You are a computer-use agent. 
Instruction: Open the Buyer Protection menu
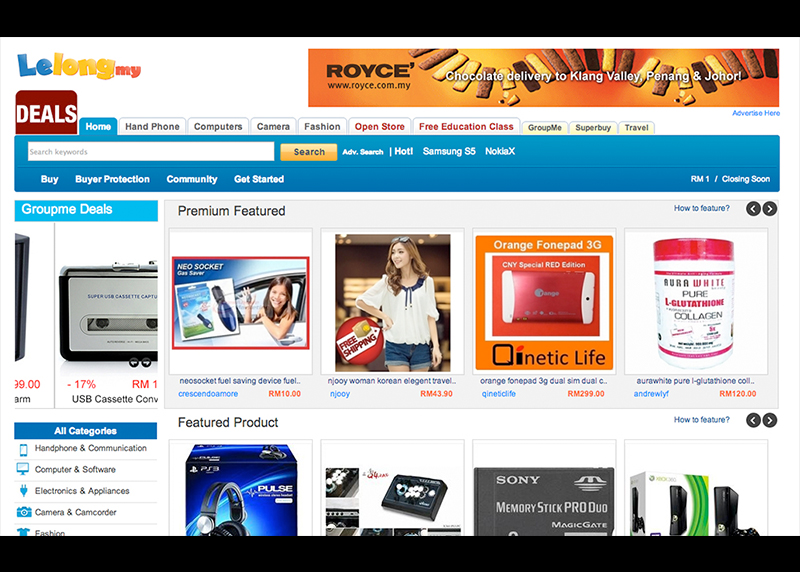point(112,180)
